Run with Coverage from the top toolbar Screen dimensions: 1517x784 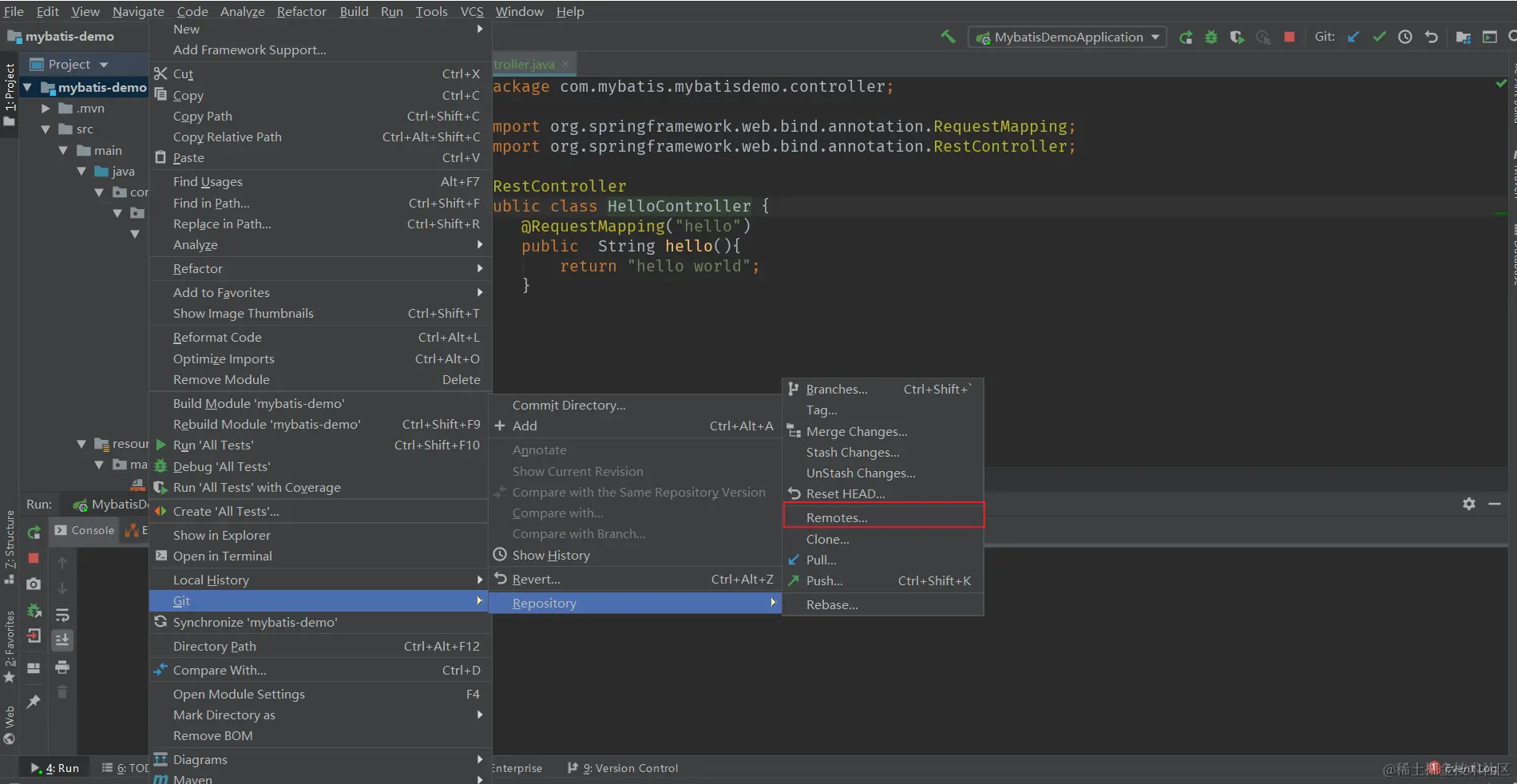(1237, 37)
